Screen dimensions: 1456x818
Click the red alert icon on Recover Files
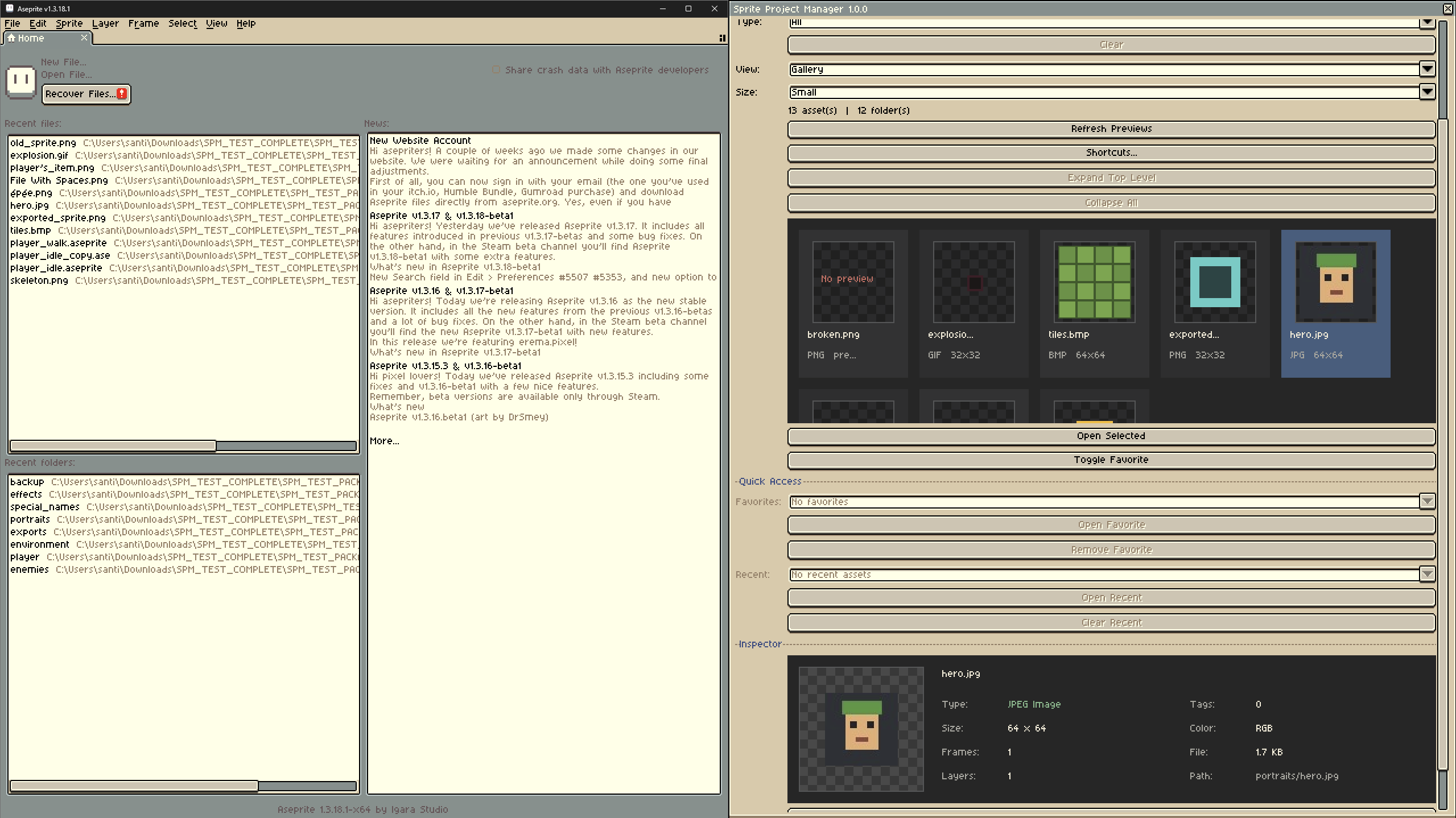[122, 94]
